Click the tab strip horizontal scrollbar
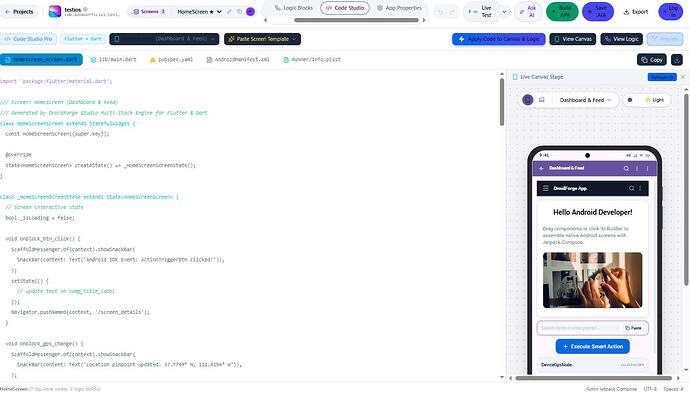The height and width of the screenshot is (394, 690). click(356, 20)
